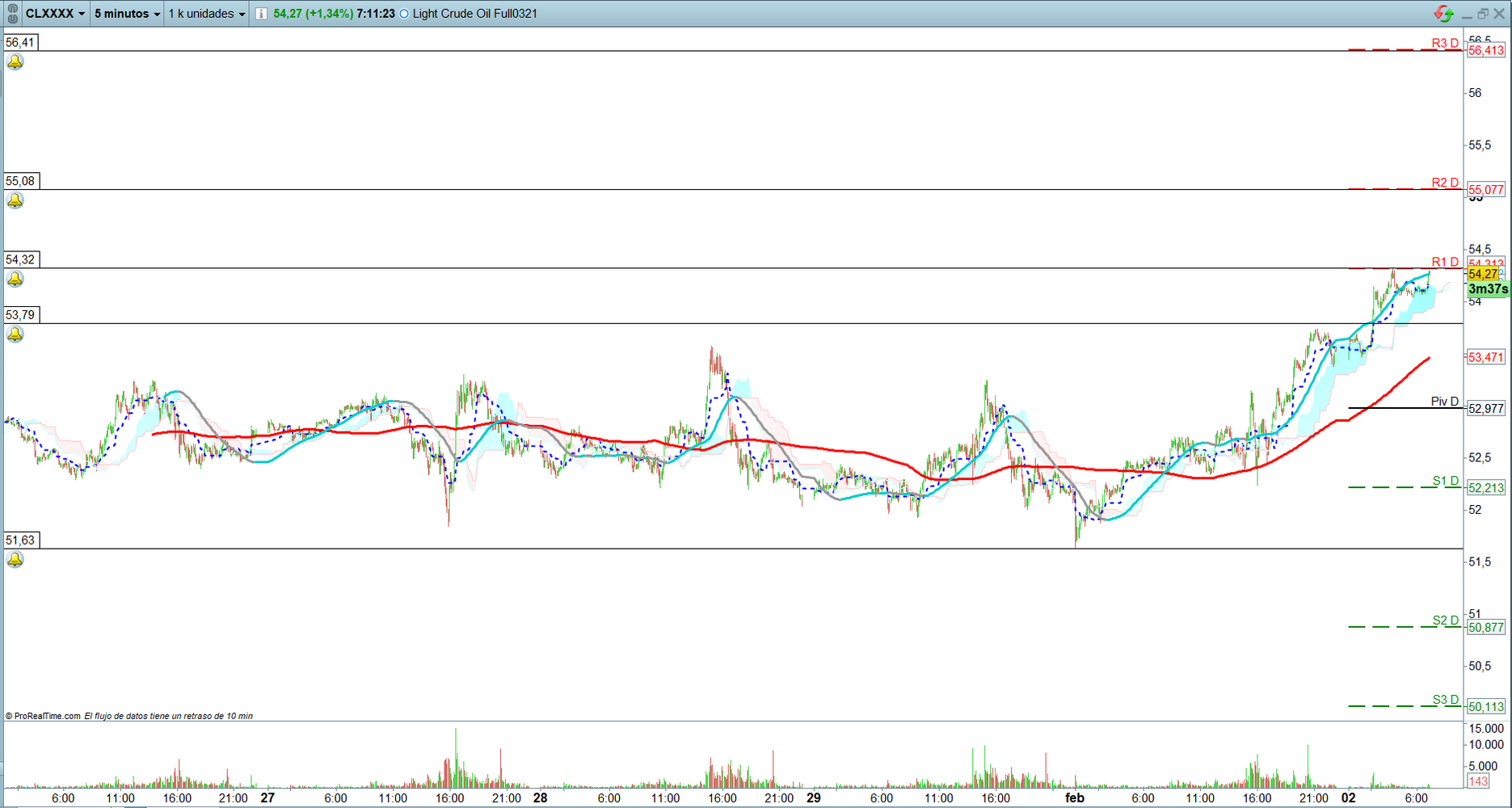This screenshot has height=808, width=1512.
Task: Click the 51,63 price level label
Action: point(21,541)
